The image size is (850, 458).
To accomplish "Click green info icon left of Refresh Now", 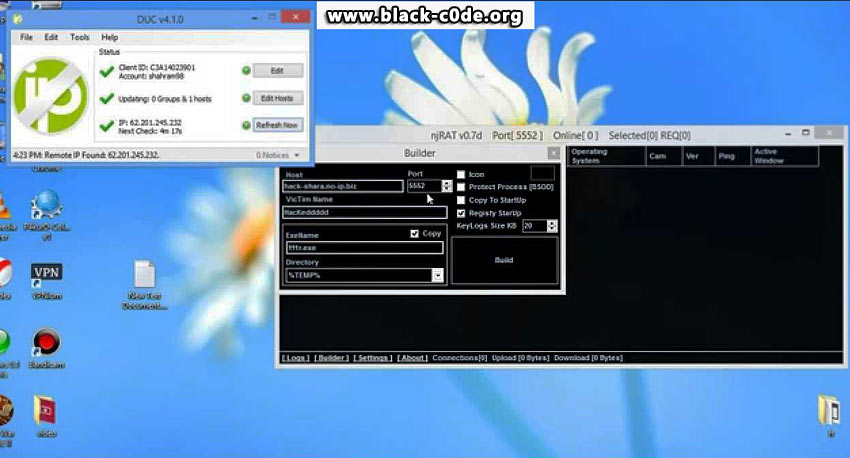I will tap(246, 125).
